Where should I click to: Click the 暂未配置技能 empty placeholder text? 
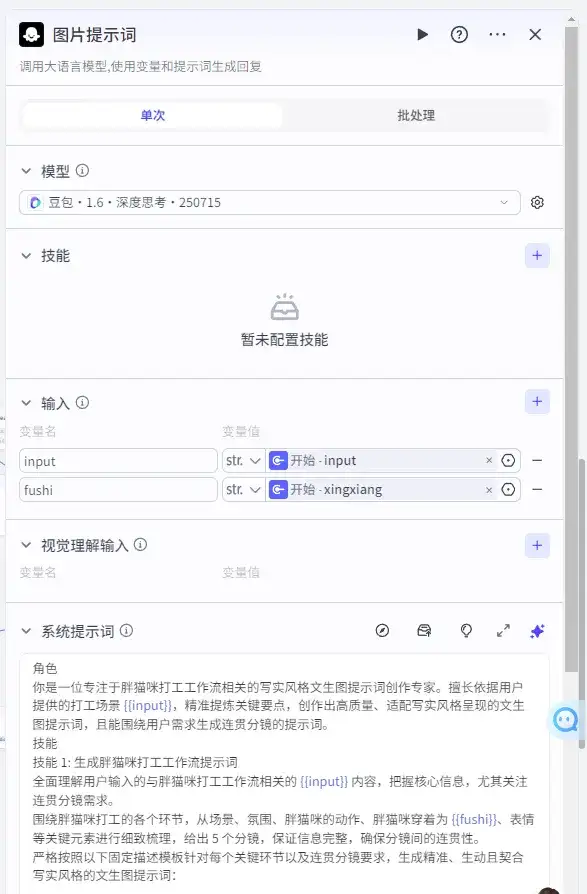tap(284, 340)
